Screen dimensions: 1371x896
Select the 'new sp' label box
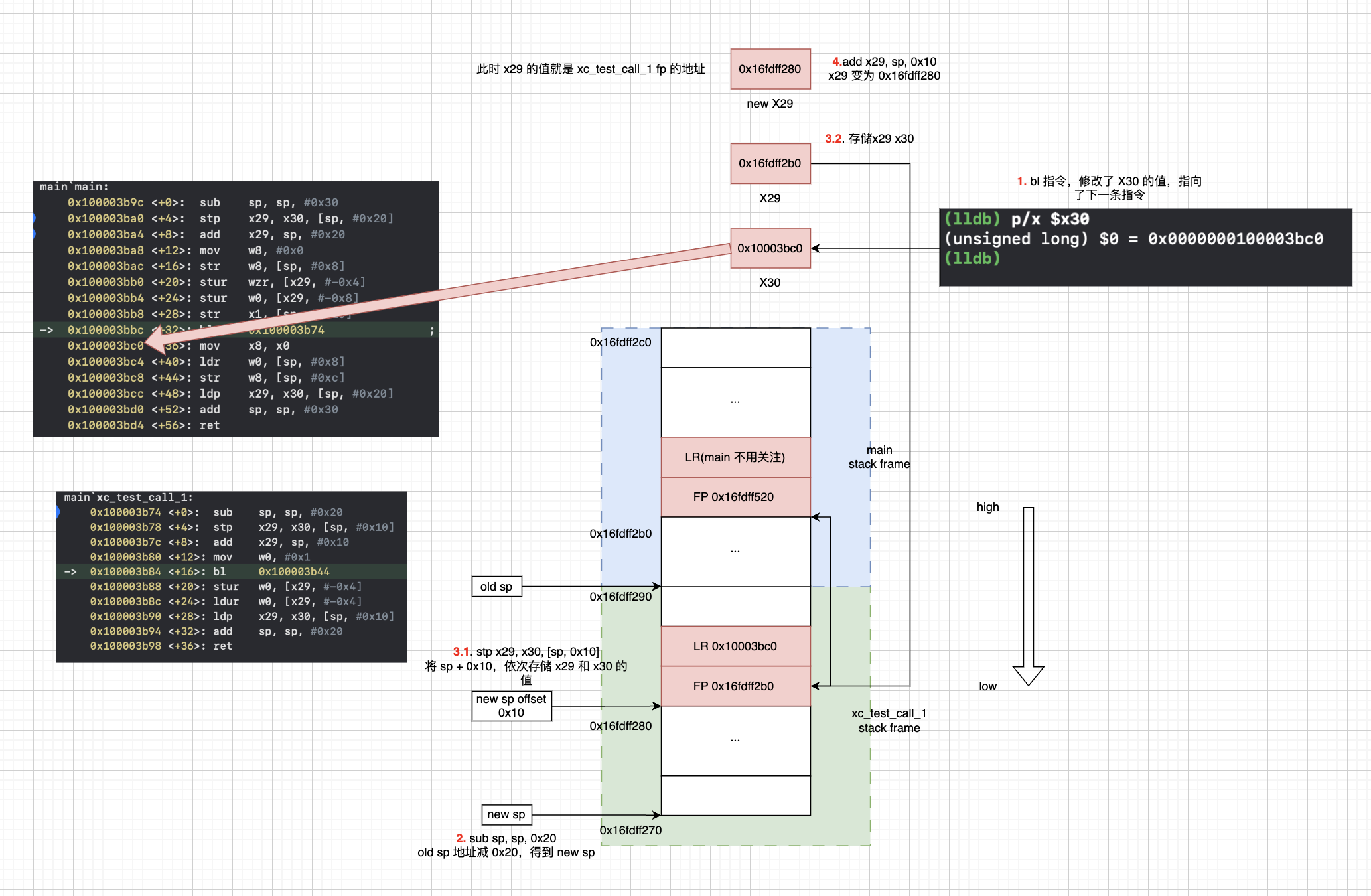(x=506, y=814)
